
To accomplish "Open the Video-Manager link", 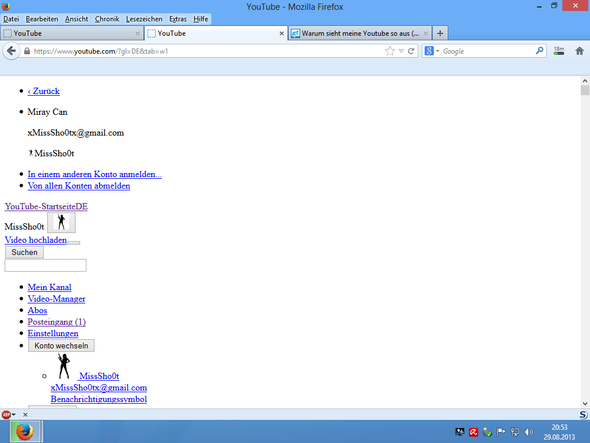I will point(56,299).
